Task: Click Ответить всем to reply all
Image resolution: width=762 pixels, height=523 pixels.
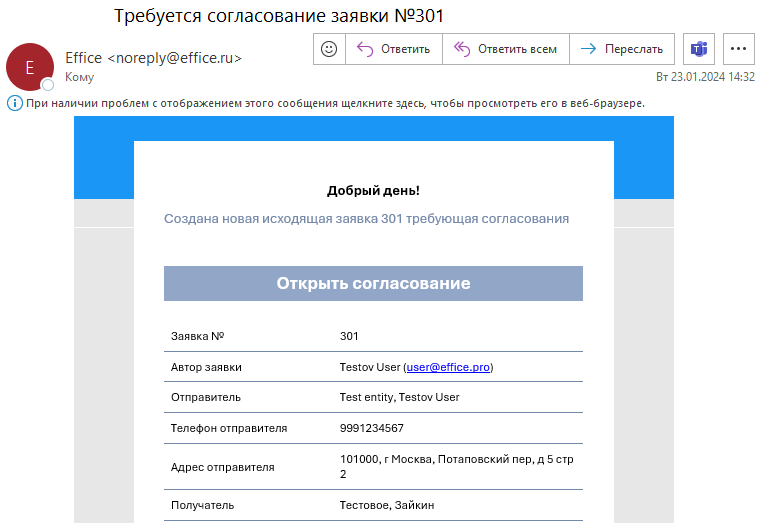Action: (506, 48)
